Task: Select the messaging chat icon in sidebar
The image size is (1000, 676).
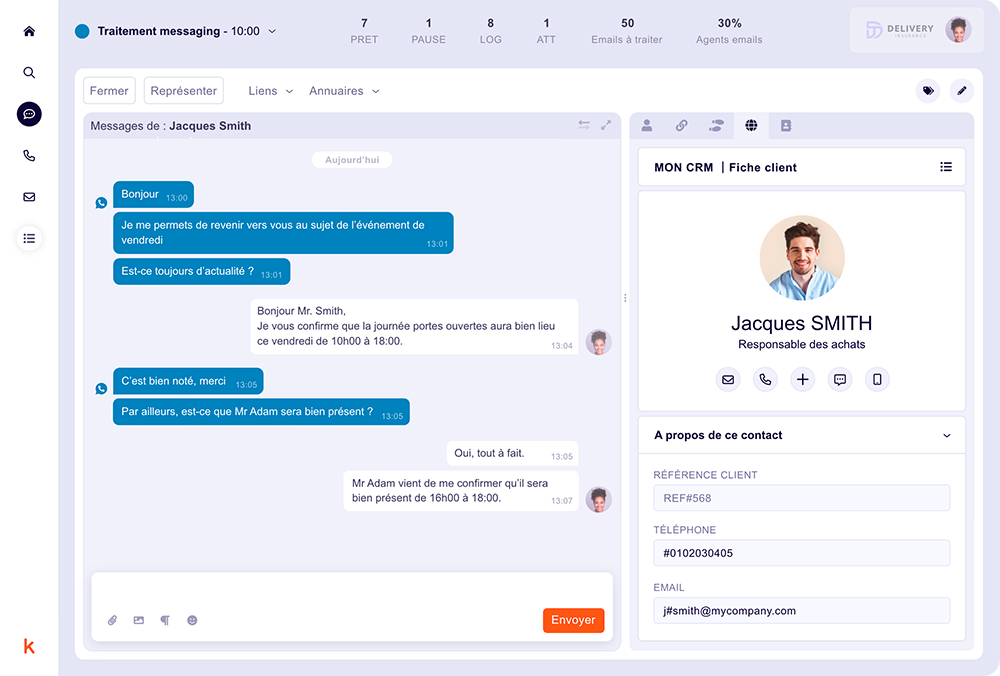Action: coord(29,114)
